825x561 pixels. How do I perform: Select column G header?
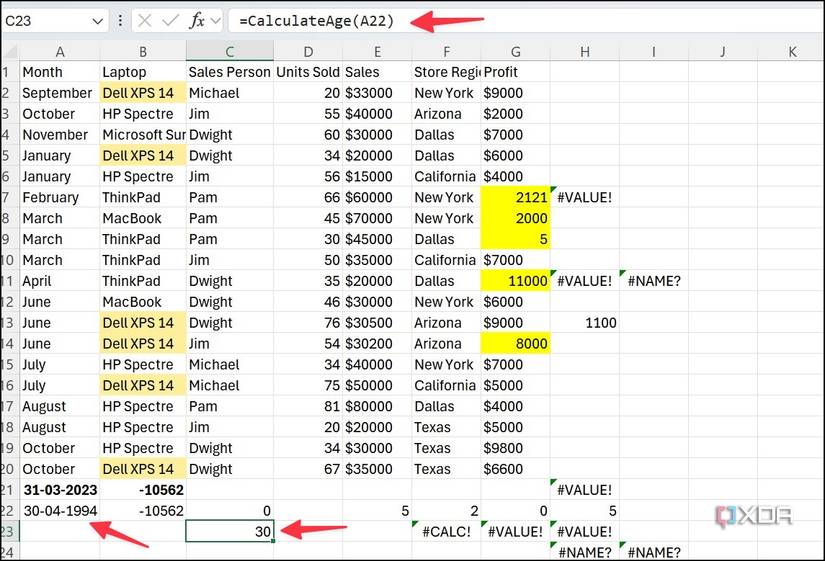coord(516,52)
